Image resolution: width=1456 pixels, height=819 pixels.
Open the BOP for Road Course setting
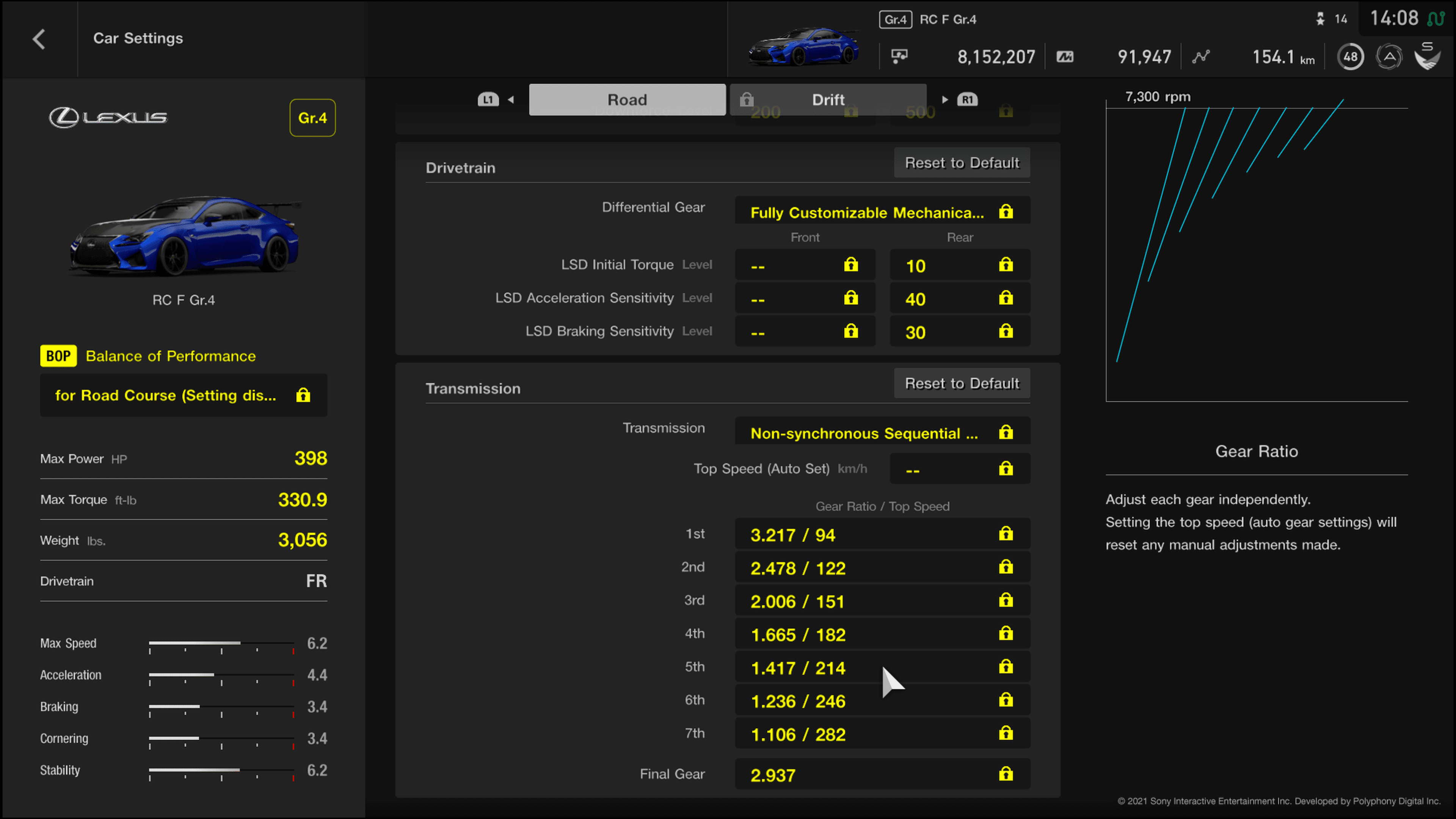click(x=184, y=395)
